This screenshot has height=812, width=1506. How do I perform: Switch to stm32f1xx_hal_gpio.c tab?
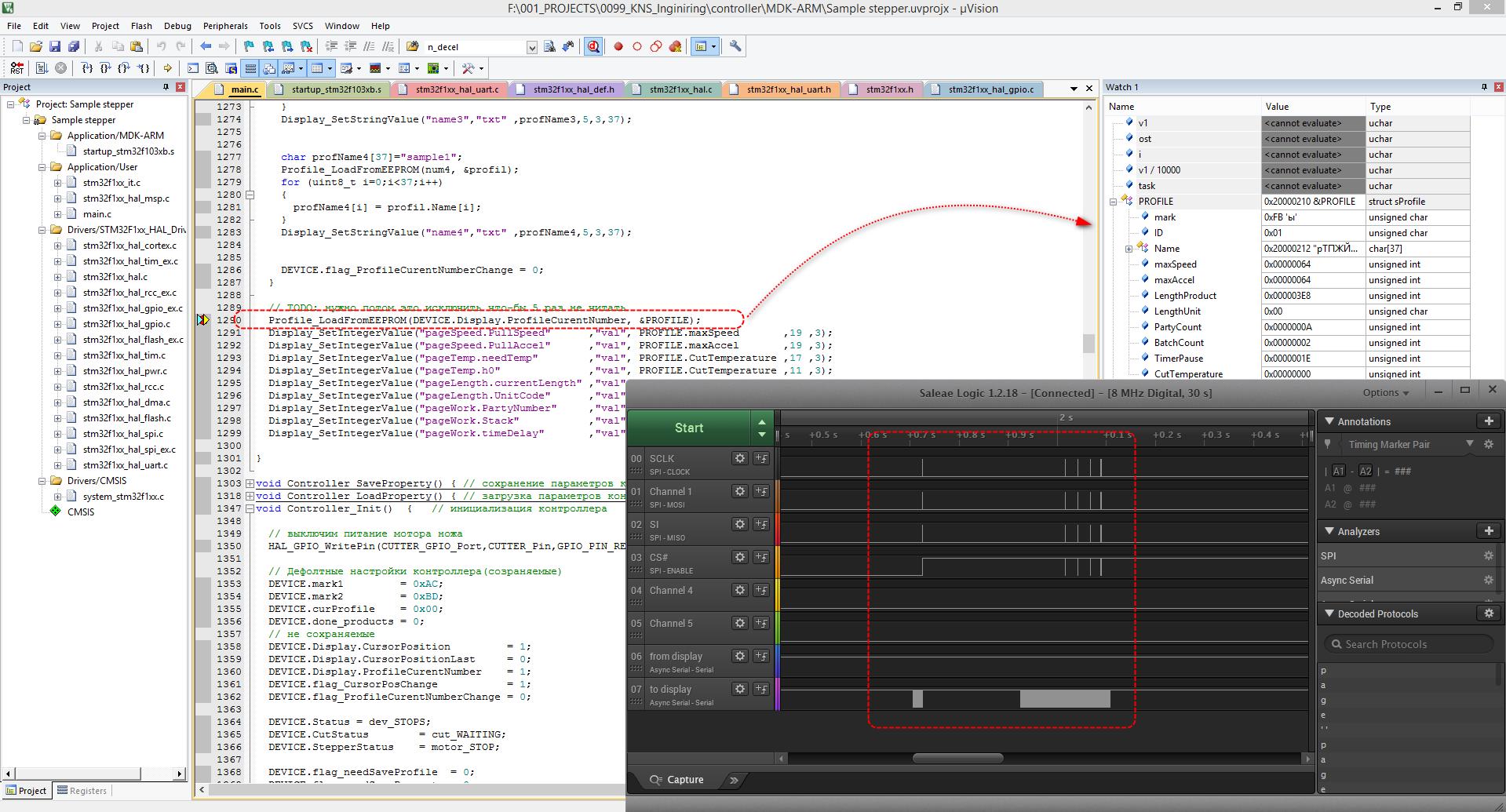pyautogui.click(x=990, y=89)
